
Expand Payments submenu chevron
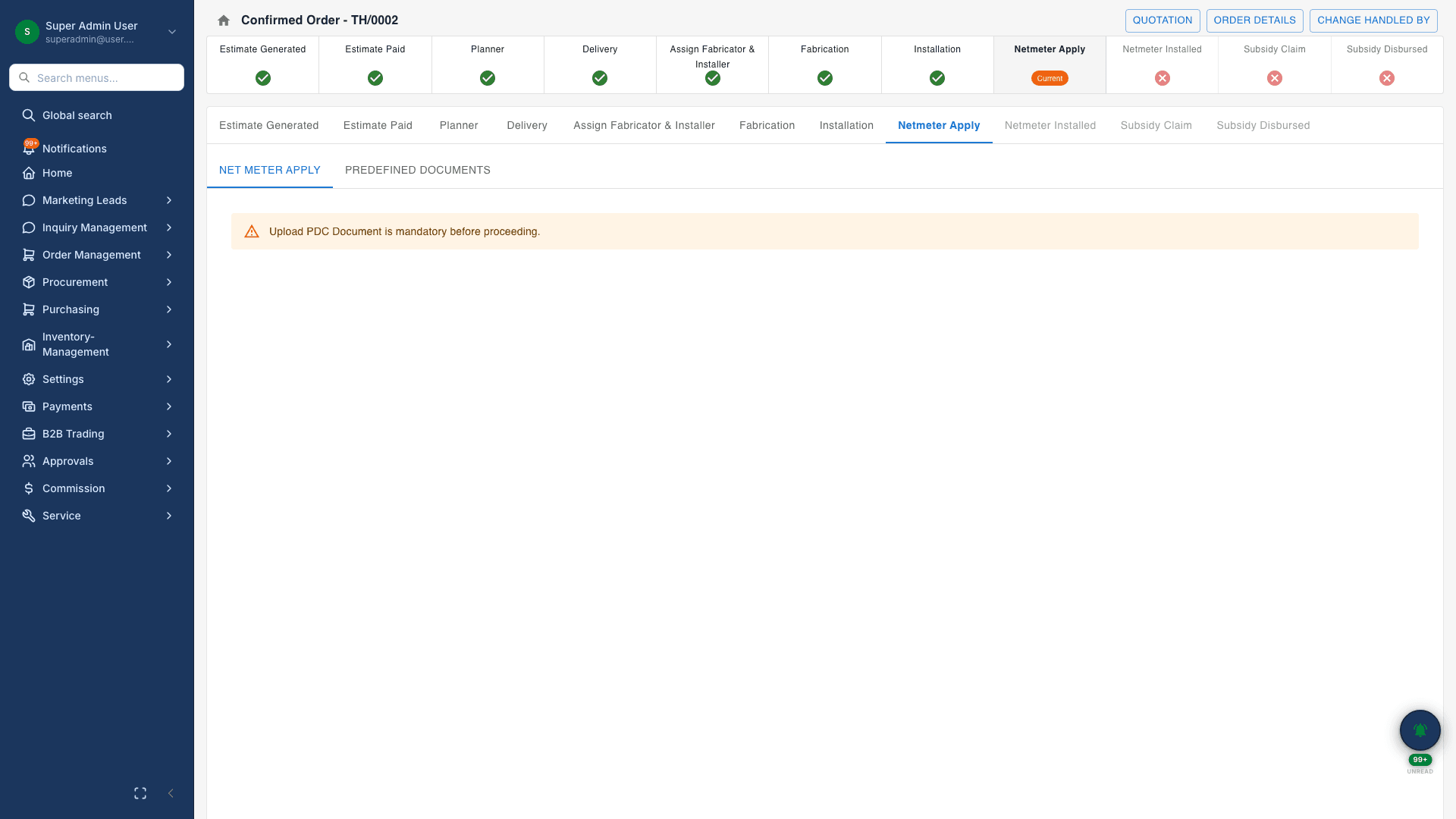tap(169, 406)
